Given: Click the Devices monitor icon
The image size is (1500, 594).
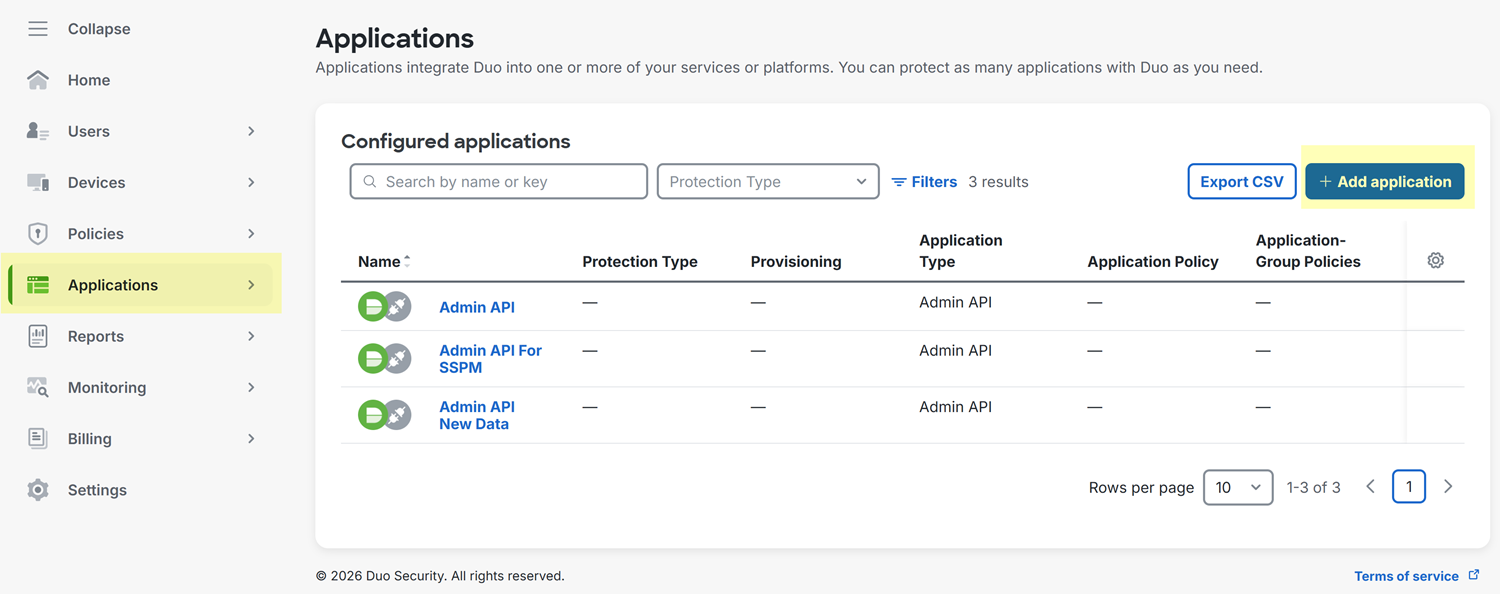Looking at the screenshot, I should coord(38,183).
